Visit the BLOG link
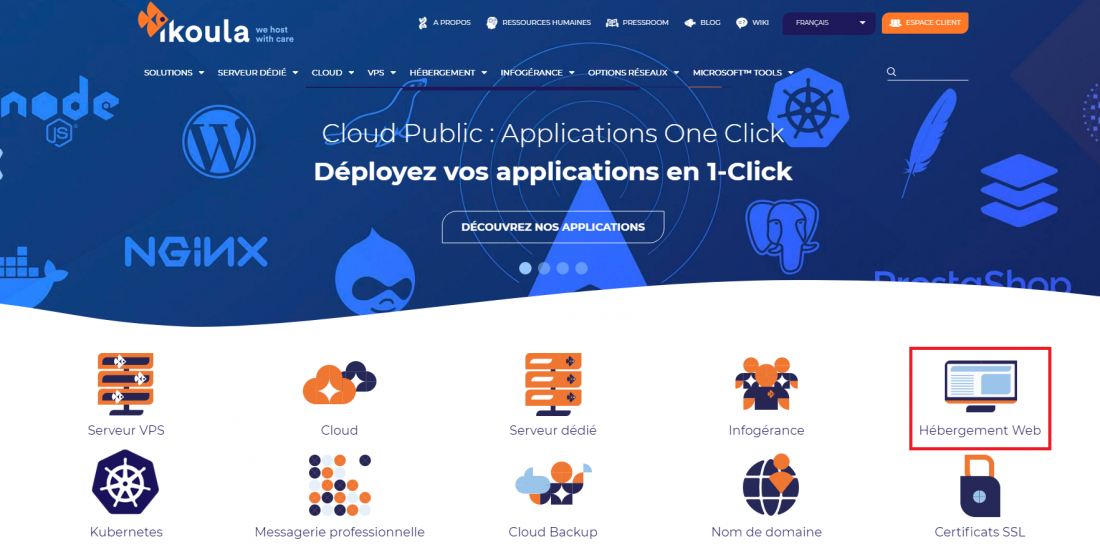 pyautogui.click(x=710, y=22)
